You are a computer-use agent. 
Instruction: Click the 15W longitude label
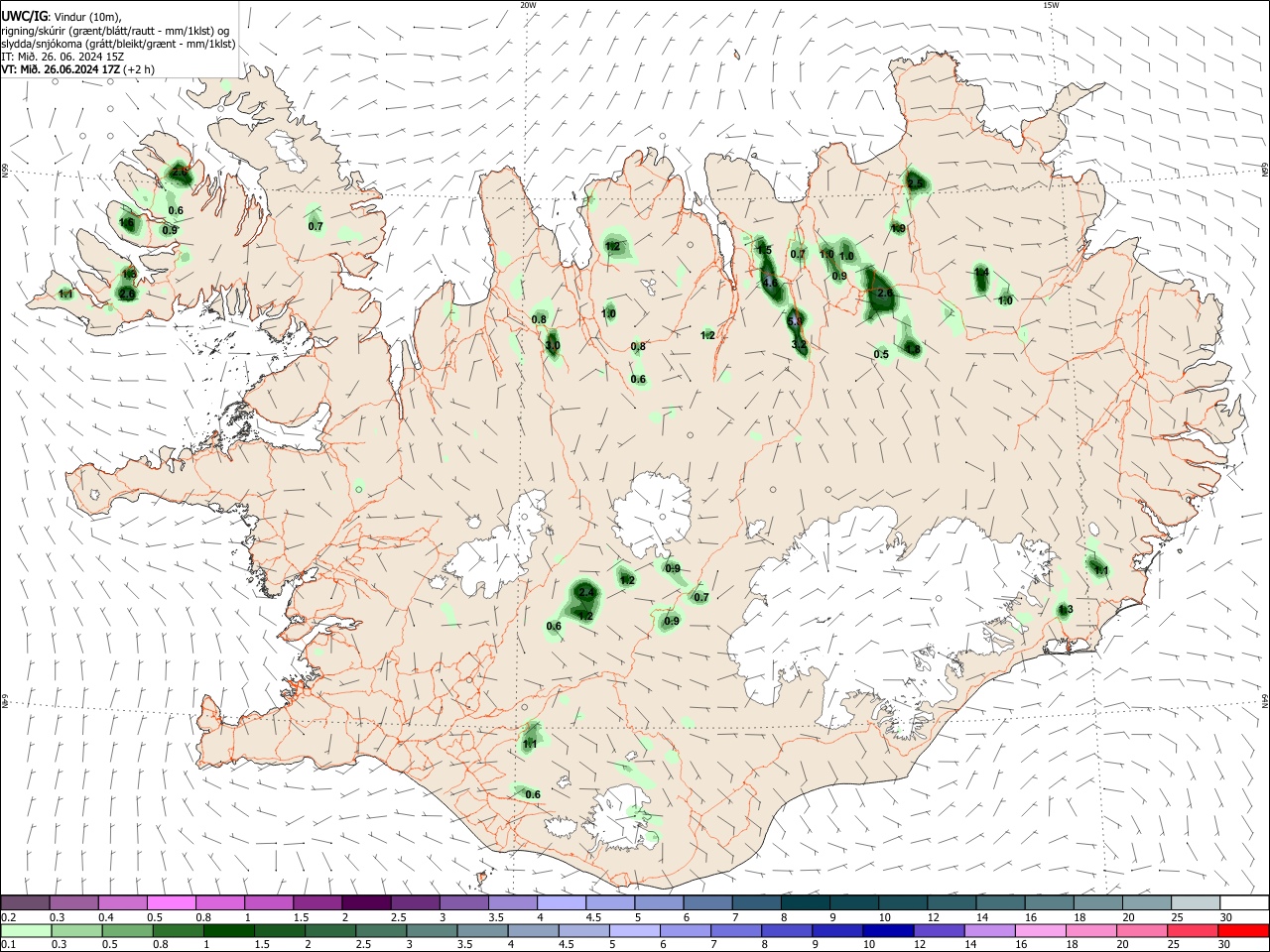pos(1051,5)
